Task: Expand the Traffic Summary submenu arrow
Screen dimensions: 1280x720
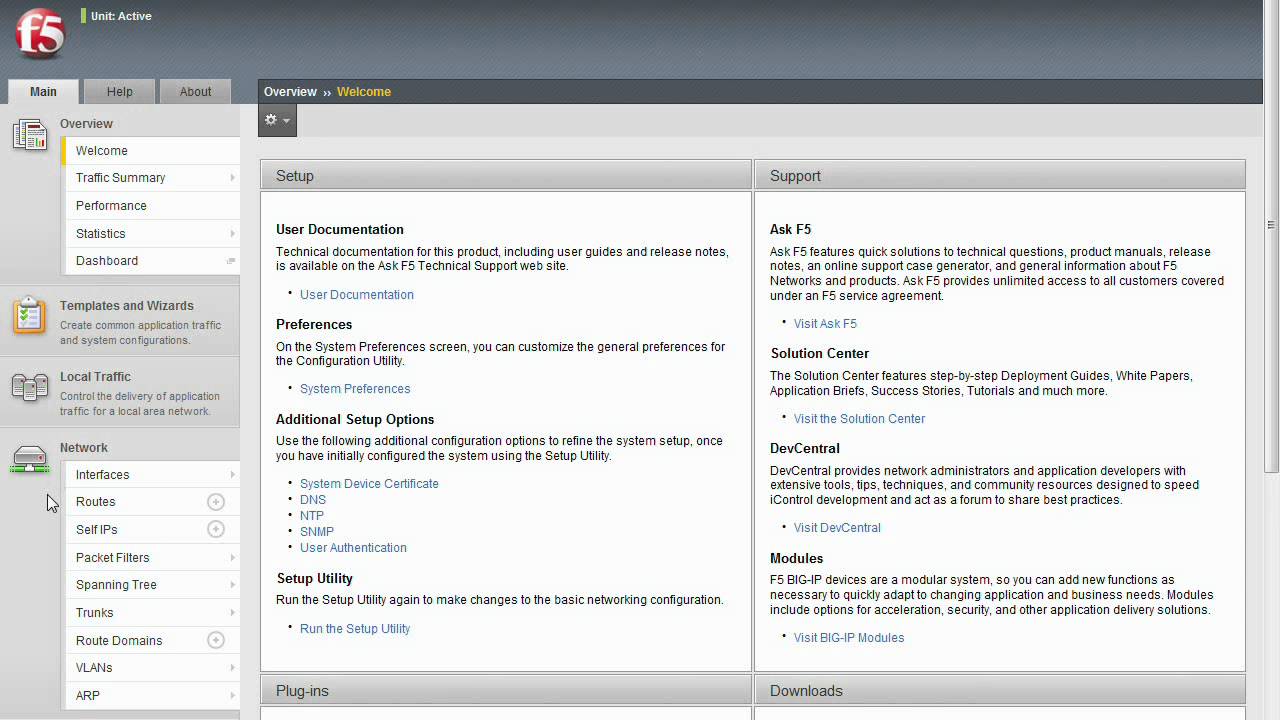Action: coord(232,178)
